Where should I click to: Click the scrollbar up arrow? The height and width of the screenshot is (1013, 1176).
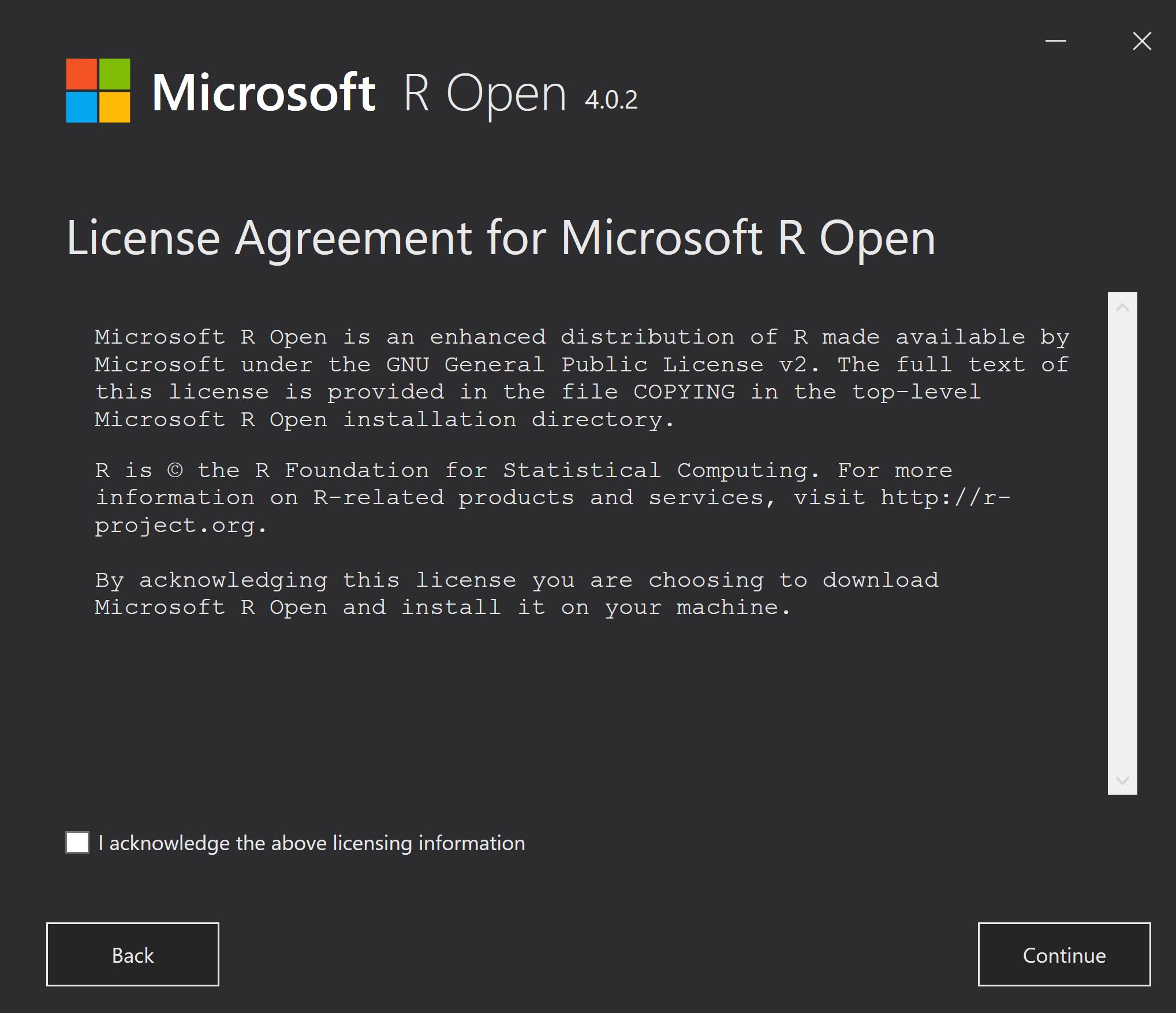tap(1122, 308)
